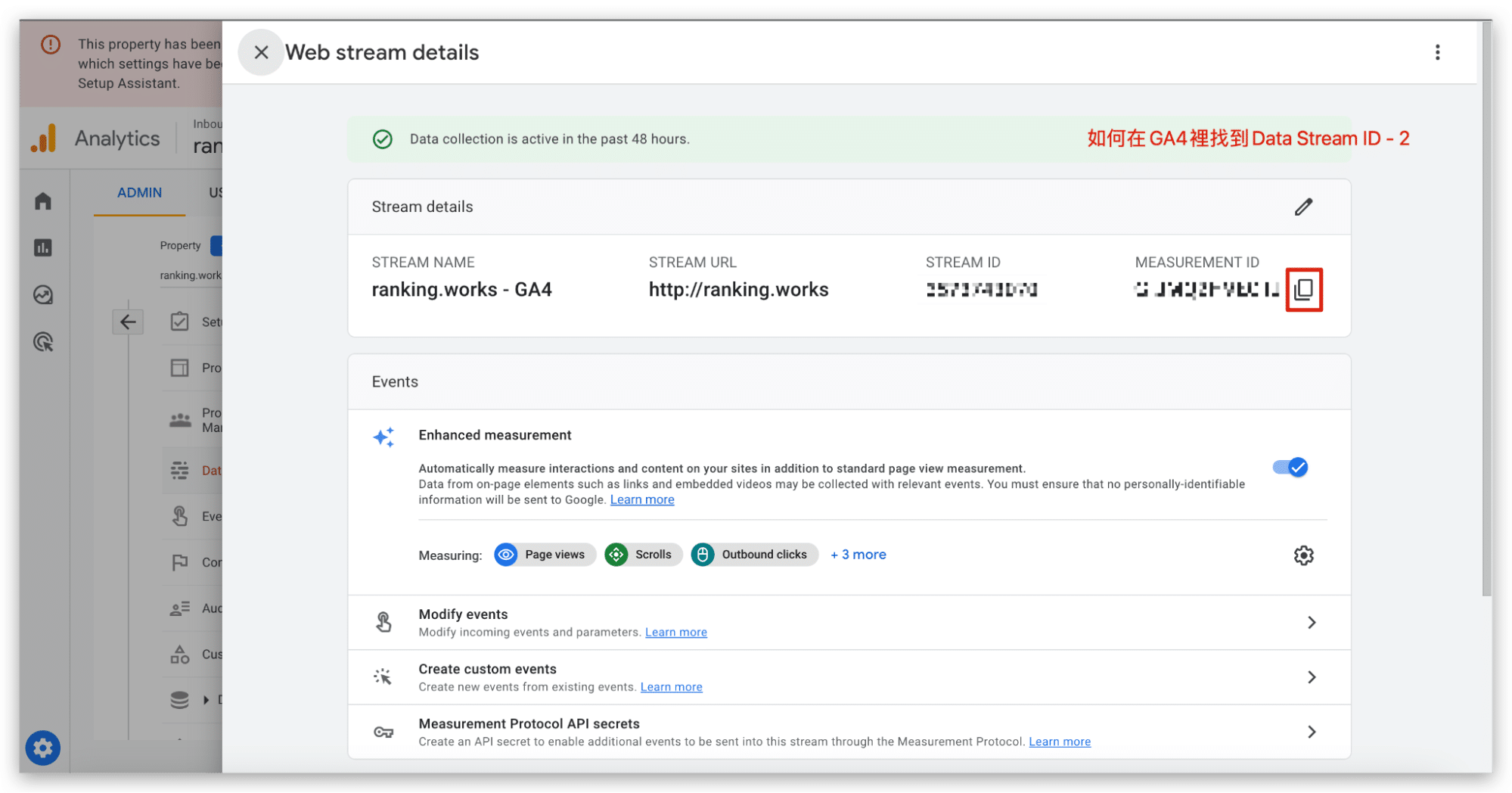Viewport: 1512px width, 793px height.
Task: Click the pencil icon to edit stream details
Action: (x=1302, y=207)
